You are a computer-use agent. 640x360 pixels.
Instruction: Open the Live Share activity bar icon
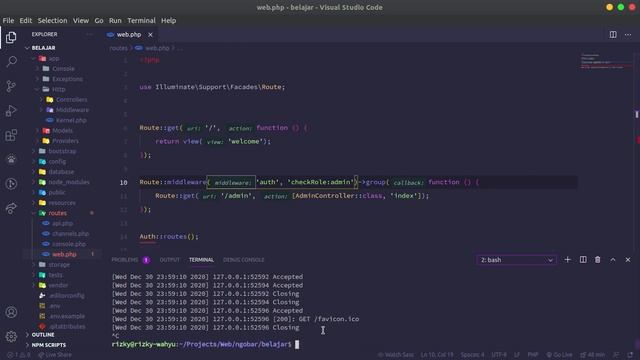[11, 209]
